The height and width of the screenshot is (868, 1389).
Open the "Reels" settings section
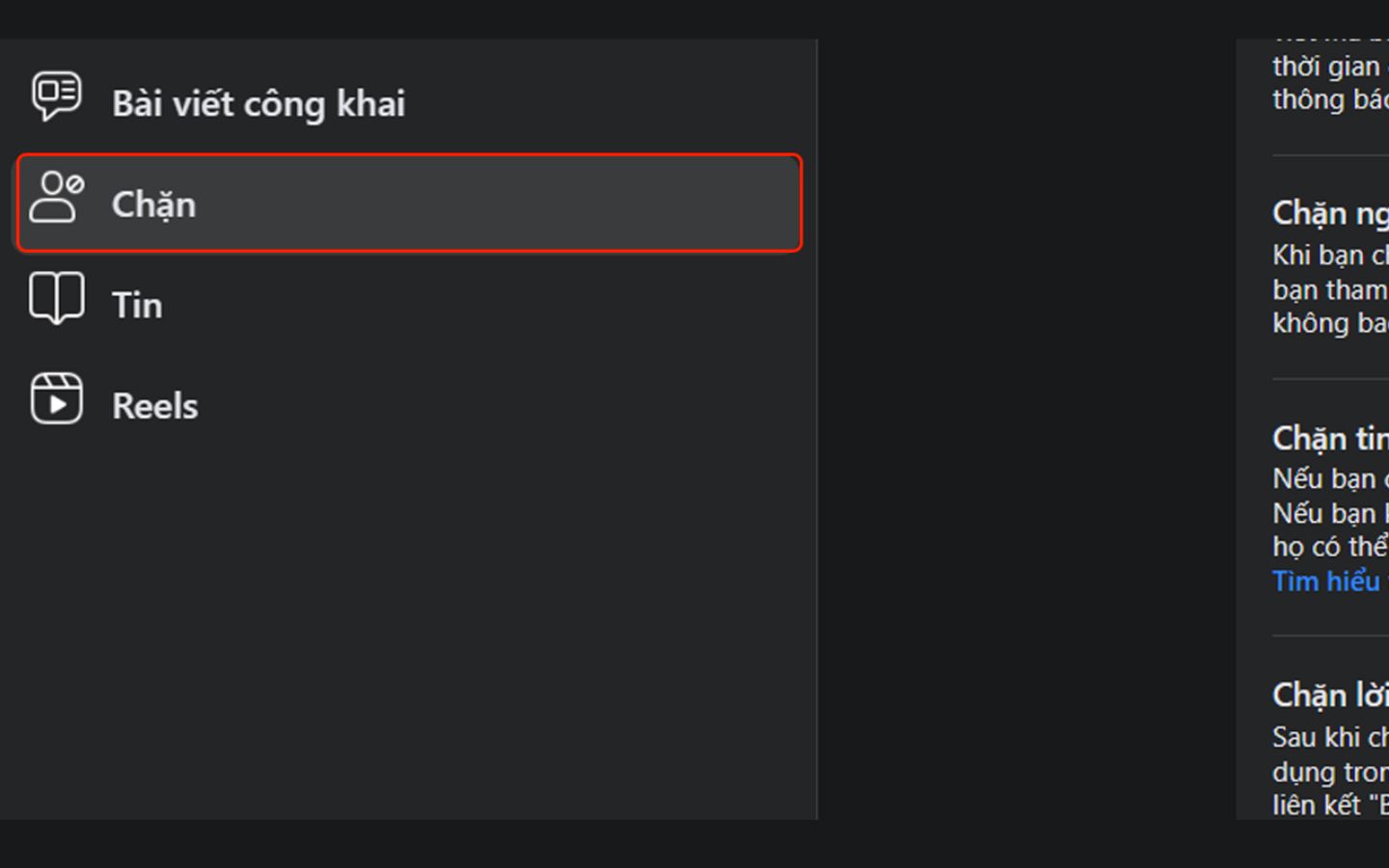[x=154, y=406]
